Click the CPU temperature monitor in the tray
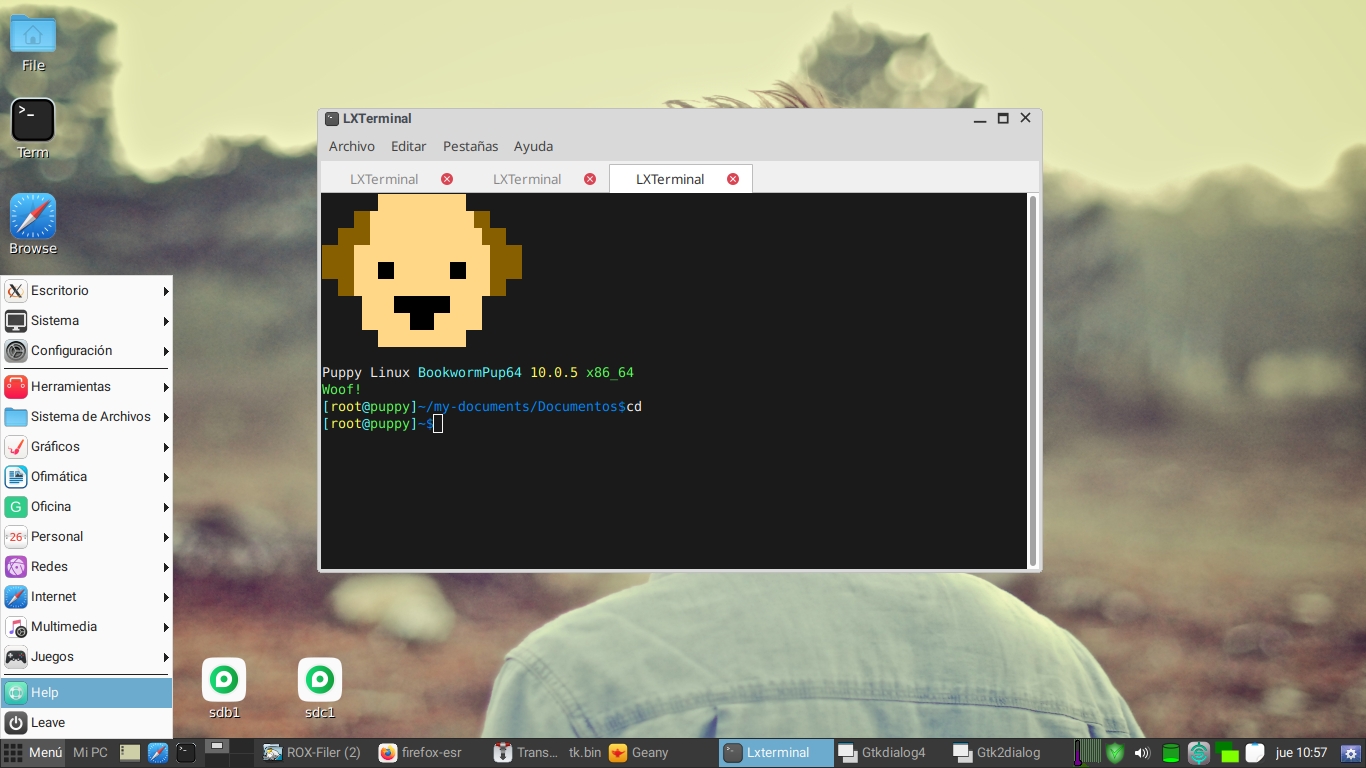1366x768 pixels. click(1087, 753)
